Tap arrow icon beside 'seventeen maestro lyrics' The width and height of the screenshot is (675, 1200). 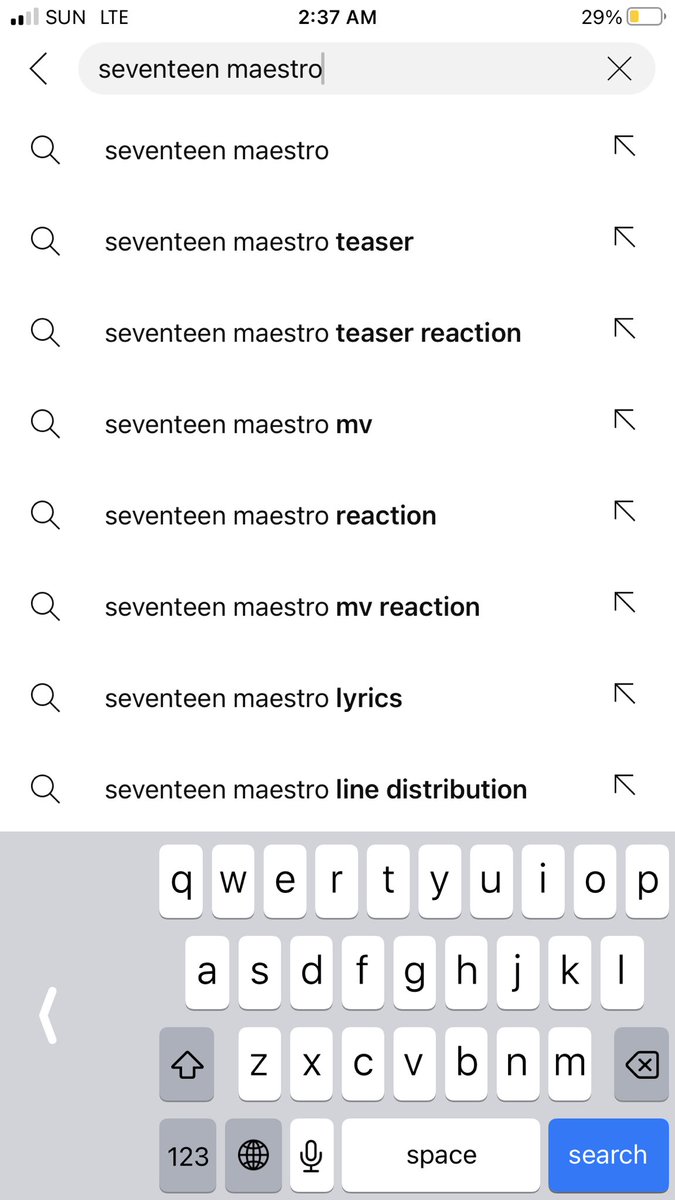[624, 693]
